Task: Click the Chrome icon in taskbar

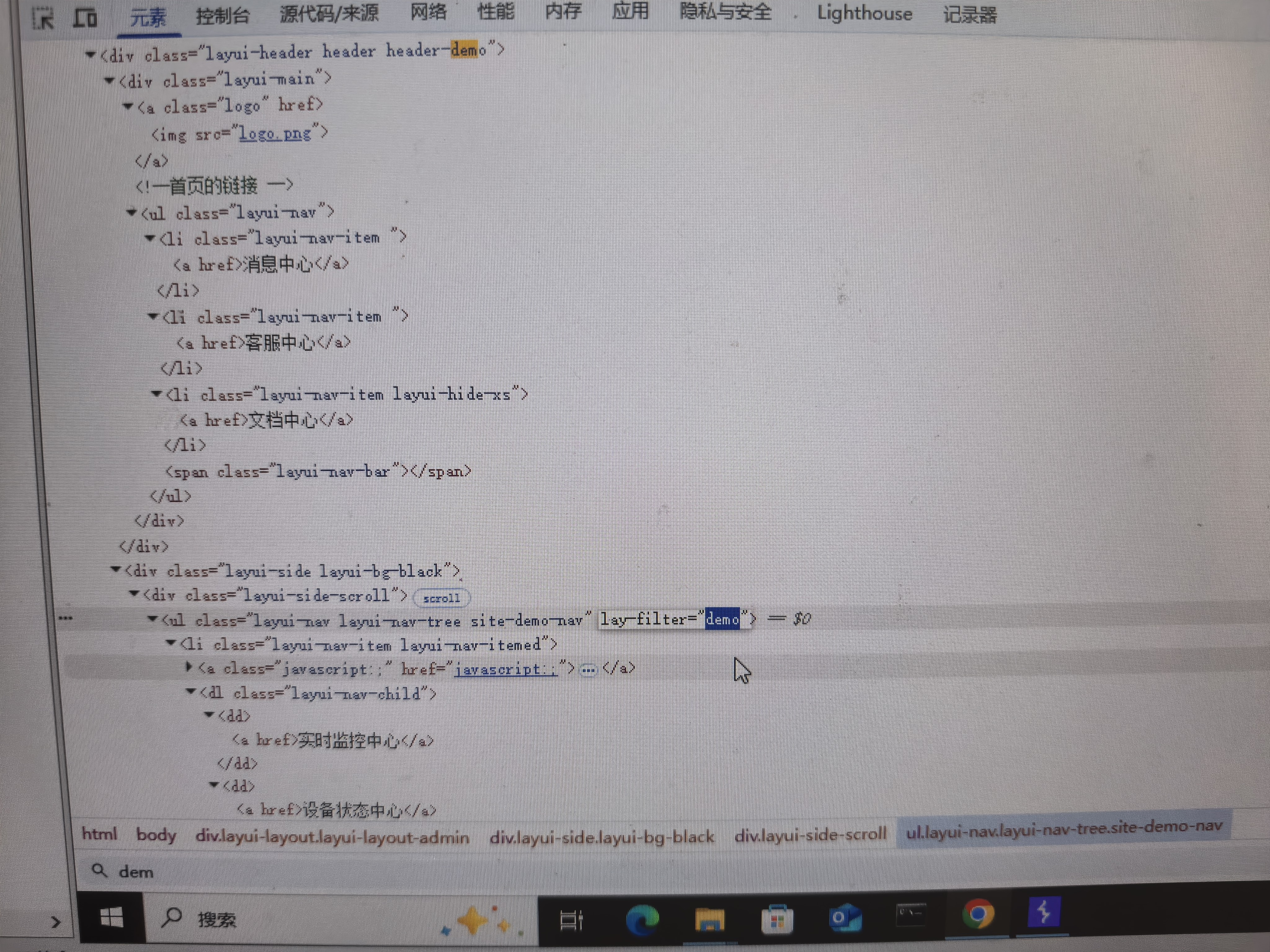Action: click(978, 914)
